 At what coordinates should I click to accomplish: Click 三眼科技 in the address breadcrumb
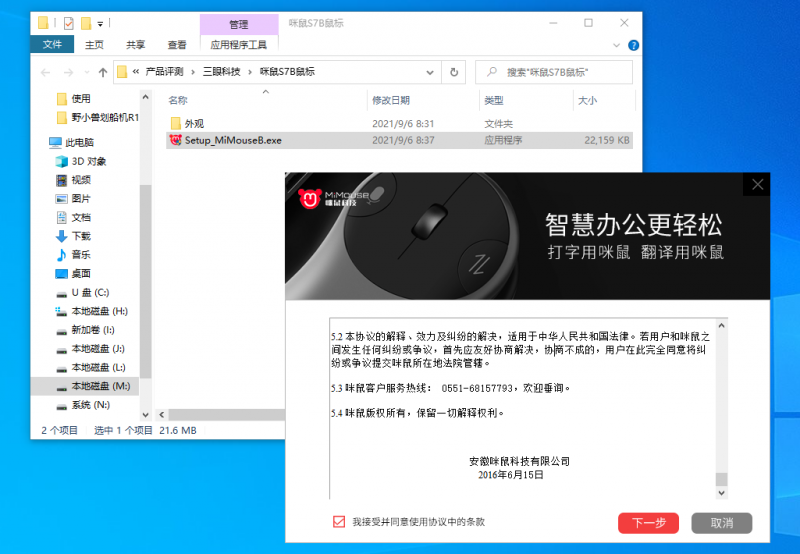pyautogui.click(x=221, y=72)
